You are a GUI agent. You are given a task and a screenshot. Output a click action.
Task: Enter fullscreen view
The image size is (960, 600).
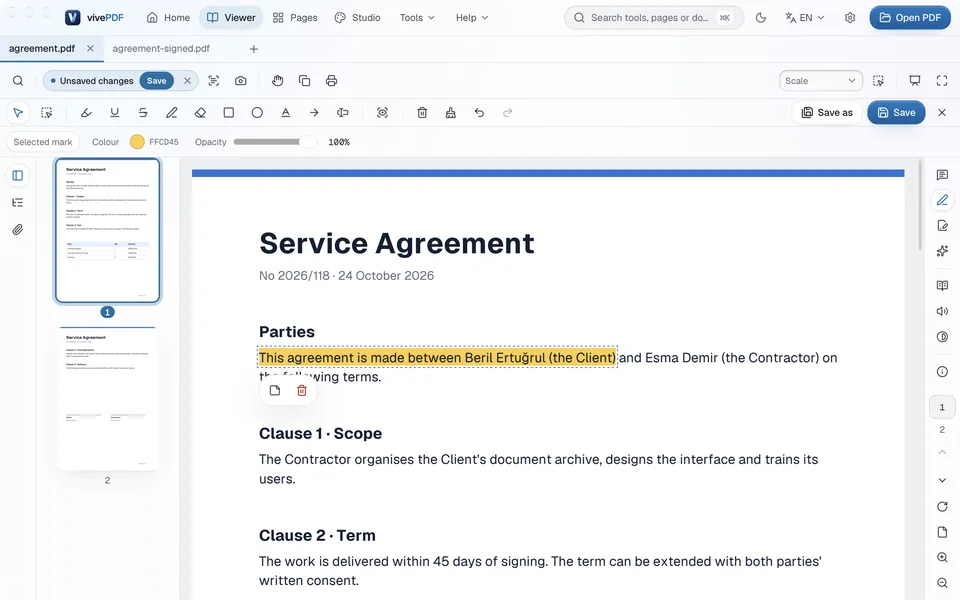942,81
